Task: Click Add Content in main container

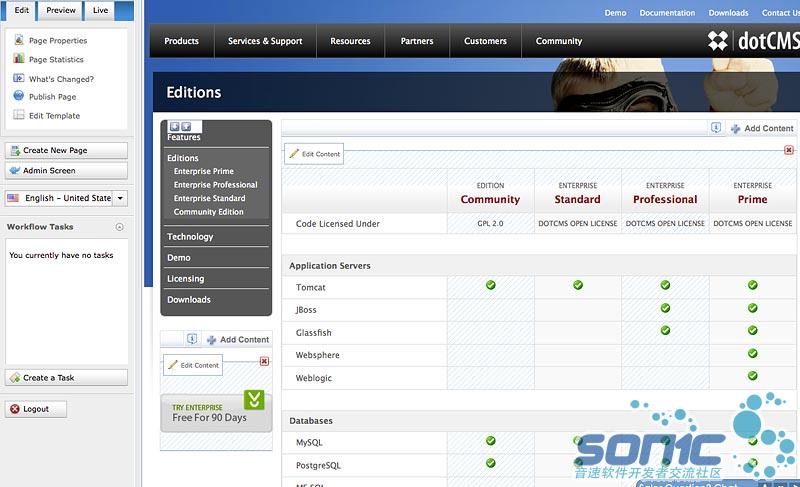Action: pos(762,129)
